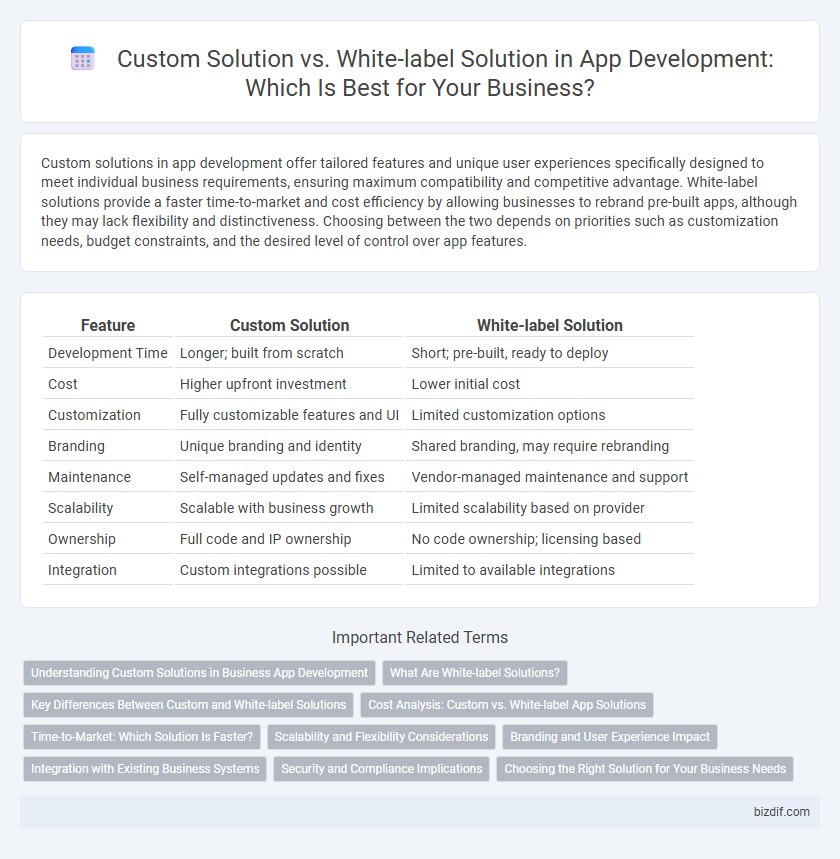840x859 pixels.
Task: Click the 'Scalability' row label
Action: pos(108,508)
